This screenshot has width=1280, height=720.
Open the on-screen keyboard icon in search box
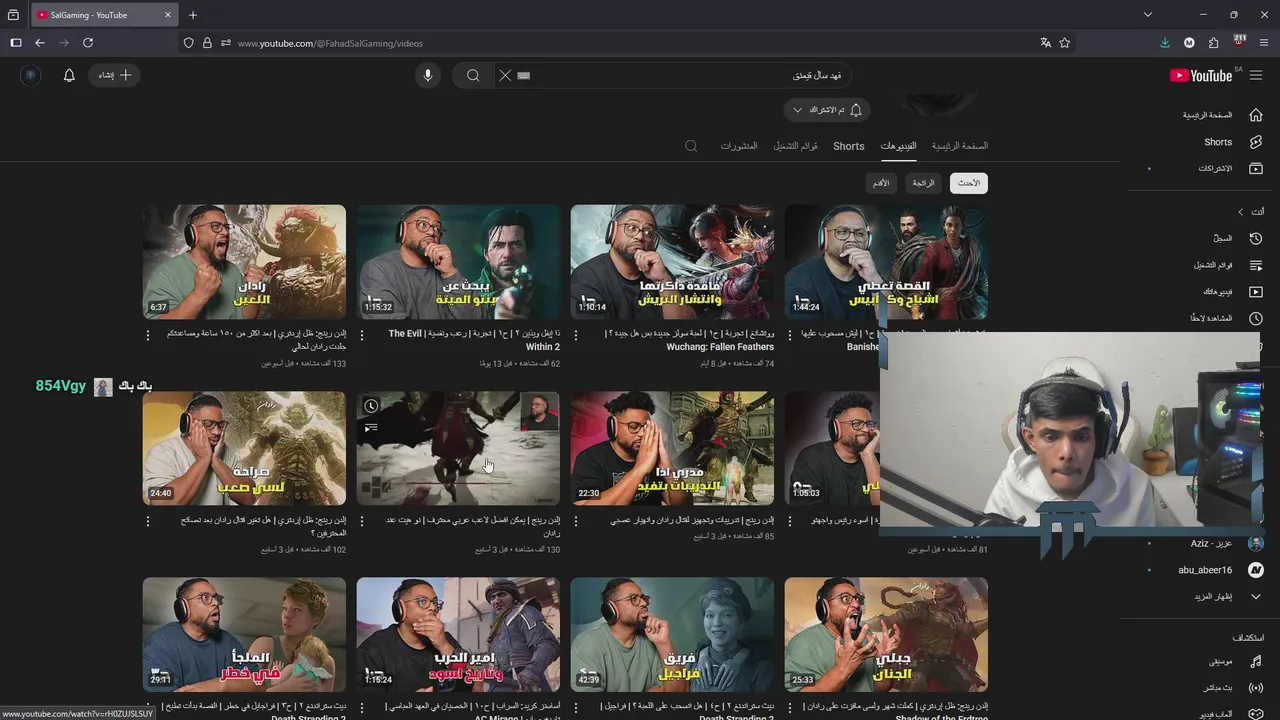pos(524,75)
